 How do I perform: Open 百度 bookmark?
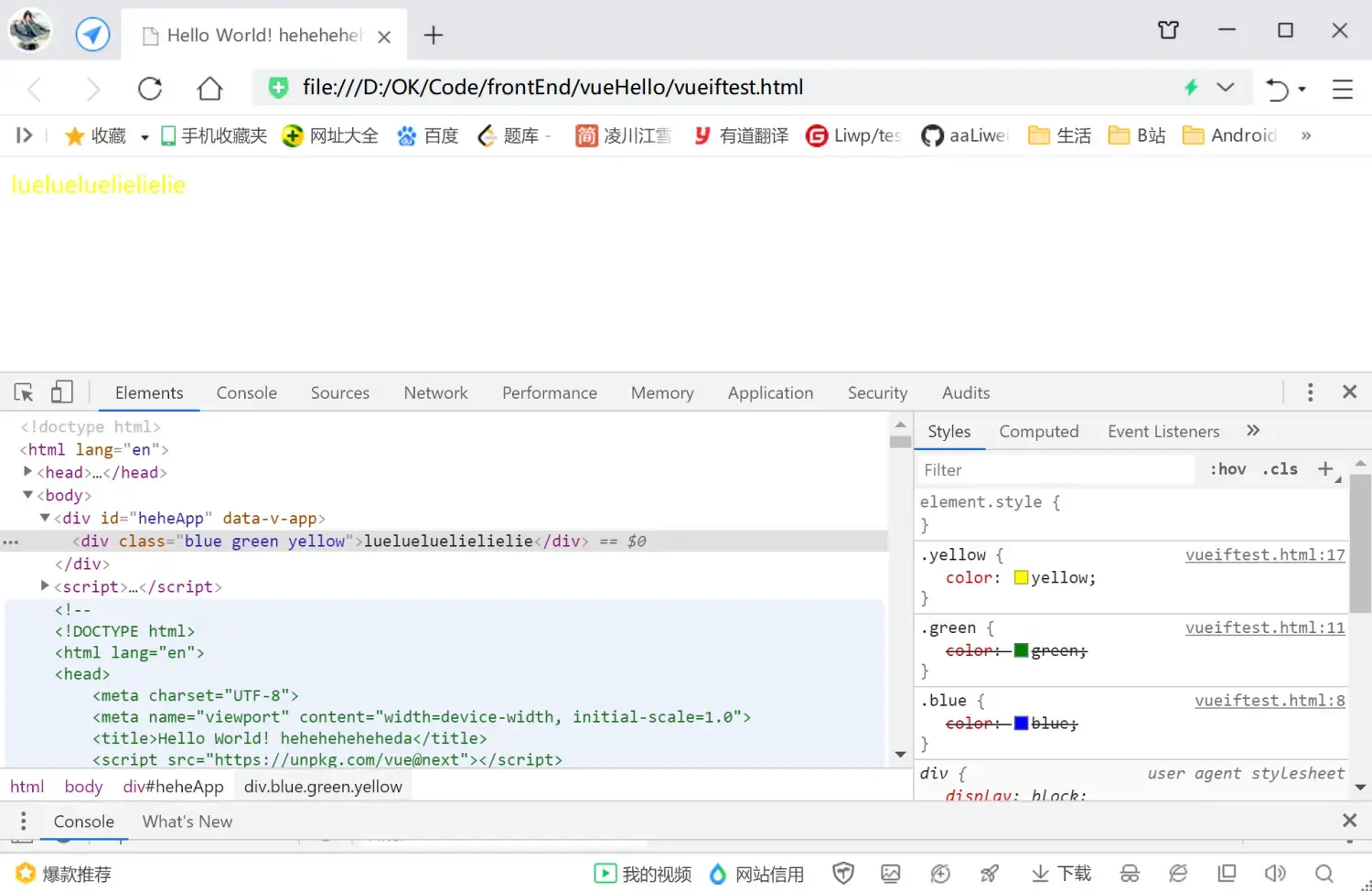[427, 135]
